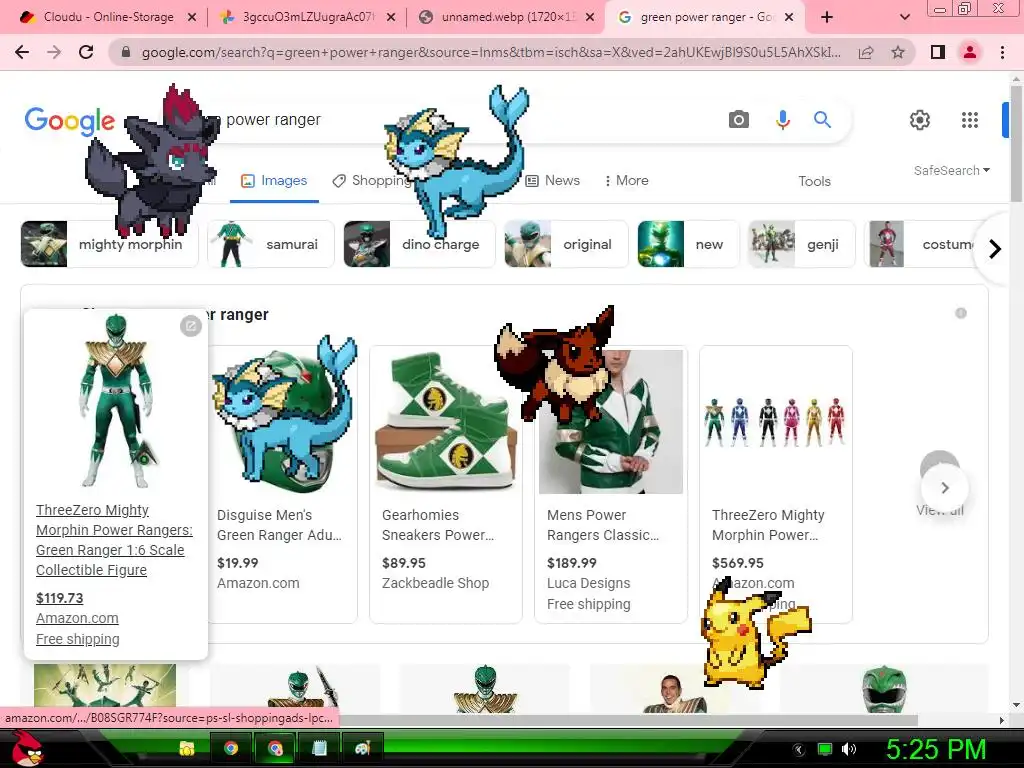Filter by the new chip
1024x768 pixels.
pos(688,244)
